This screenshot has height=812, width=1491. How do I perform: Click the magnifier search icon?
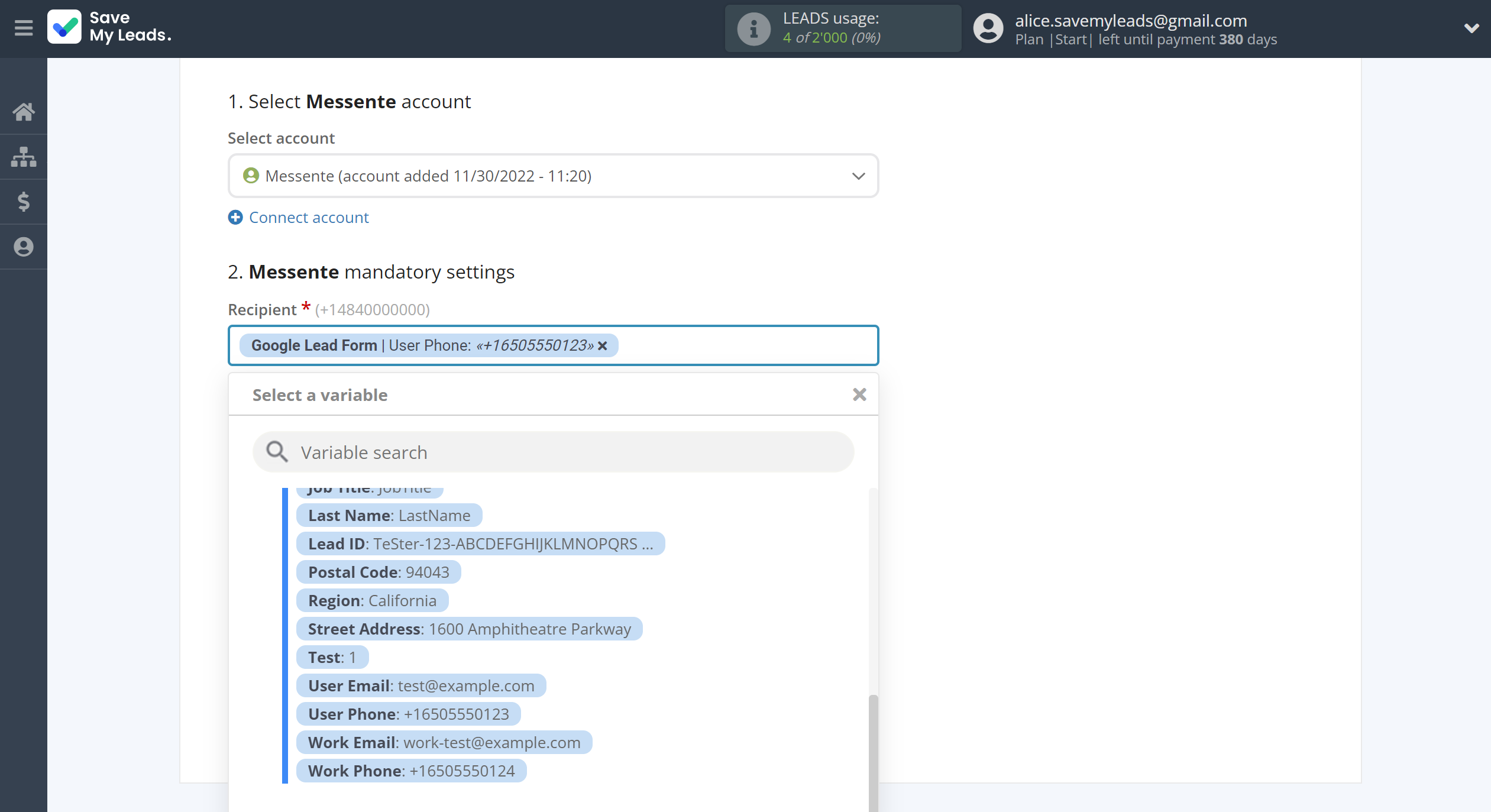click(x=276, y=452)
